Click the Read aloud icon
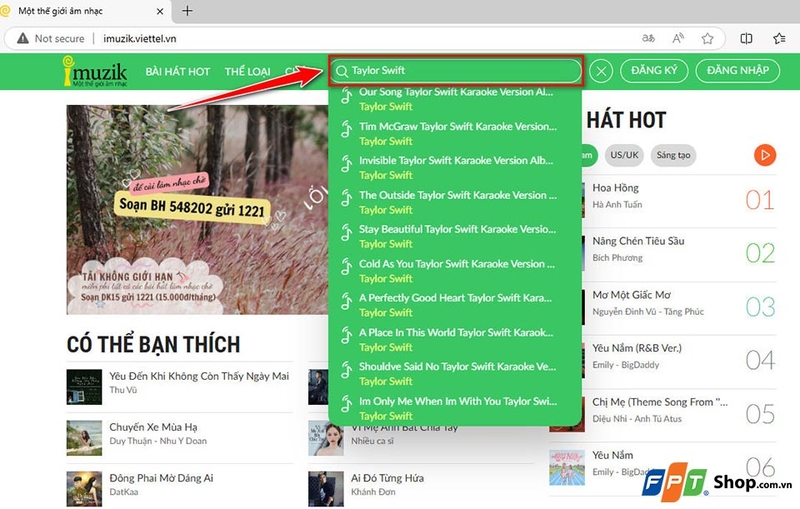800x509 pixels. click(678, 38)
